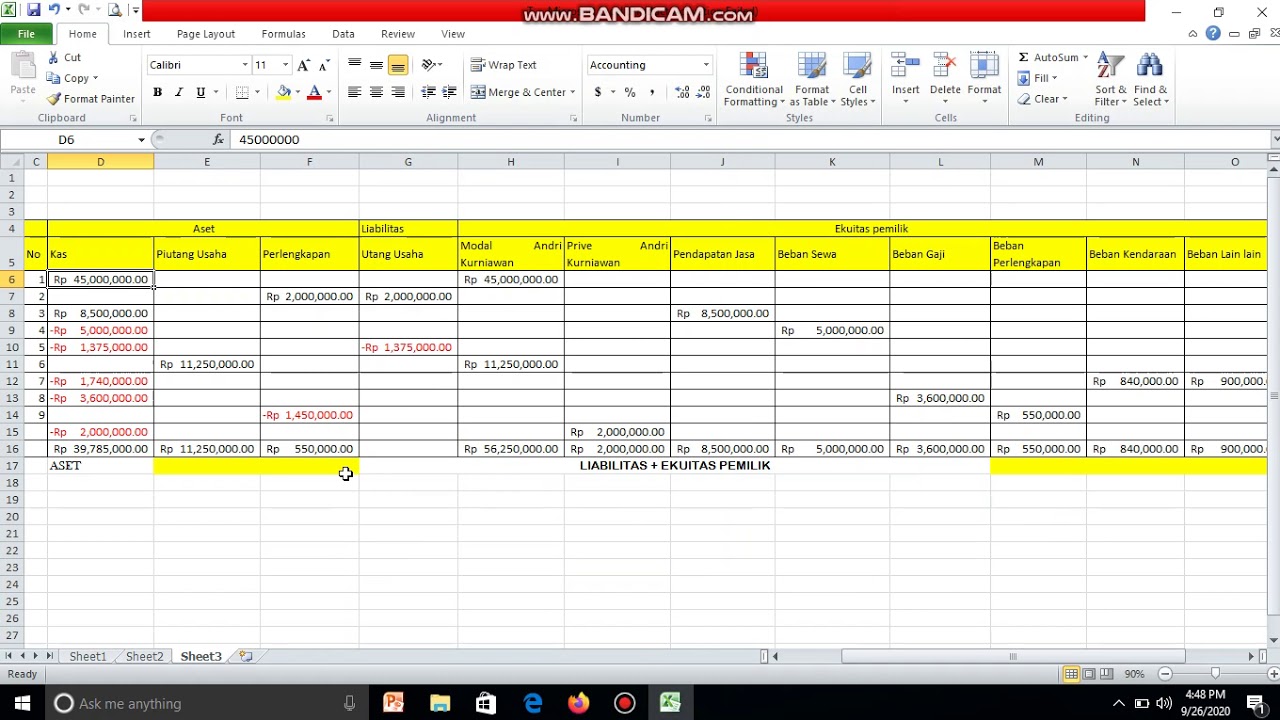
Task: Open PowerPoint from the taskbar
Action: 393,703
